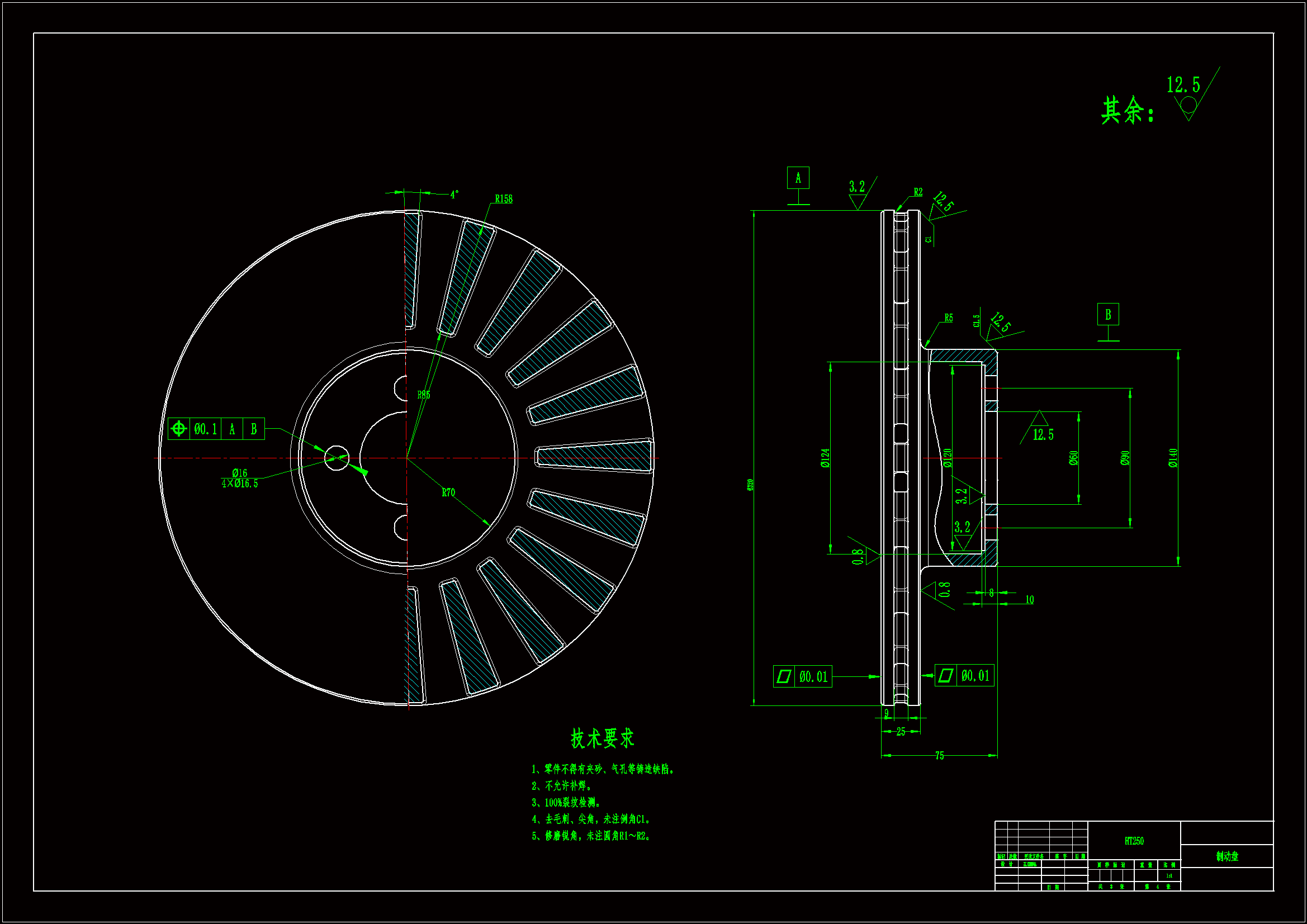This screenshot has width=1307, height=924.
Task: Select the 4×Ø16.5 hole annotation
Action: pyautogui.click(x=240, y=484)
